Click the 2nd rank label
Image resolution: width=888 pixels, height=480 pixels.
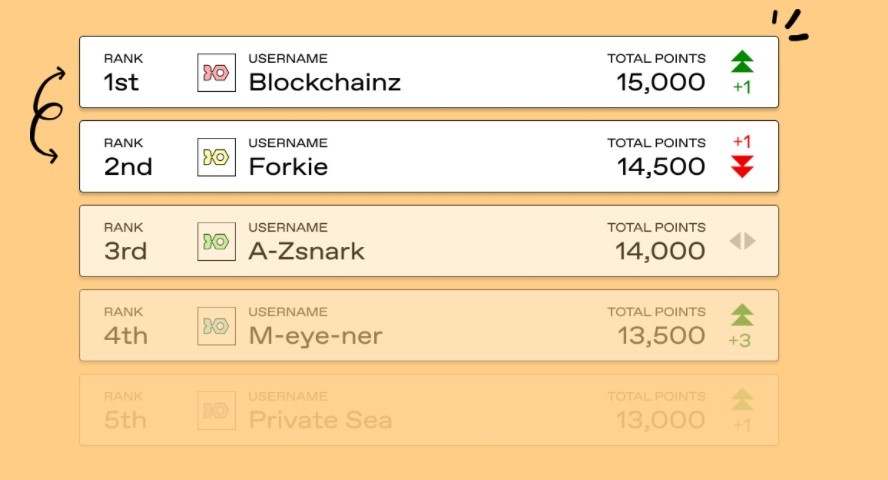tap(128, 167)
